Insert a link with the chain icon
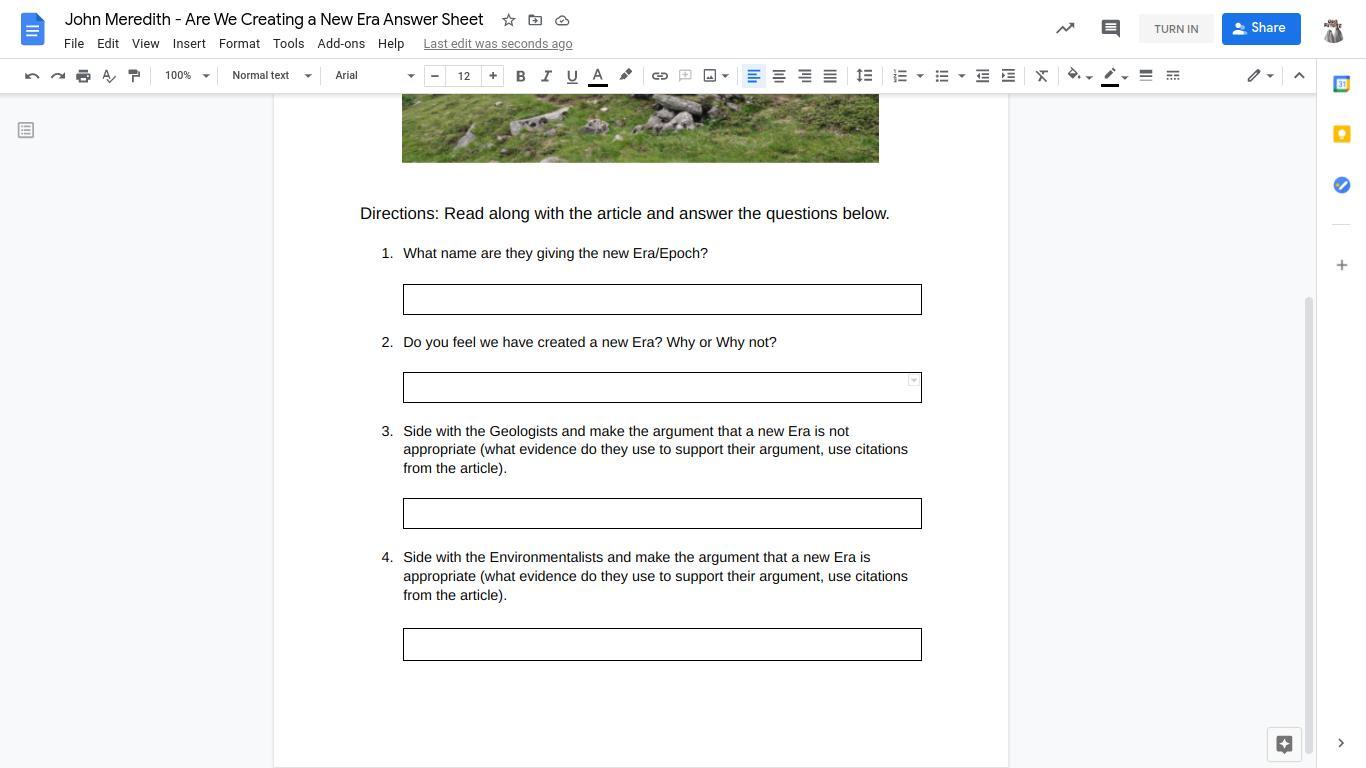 (660, 76)
